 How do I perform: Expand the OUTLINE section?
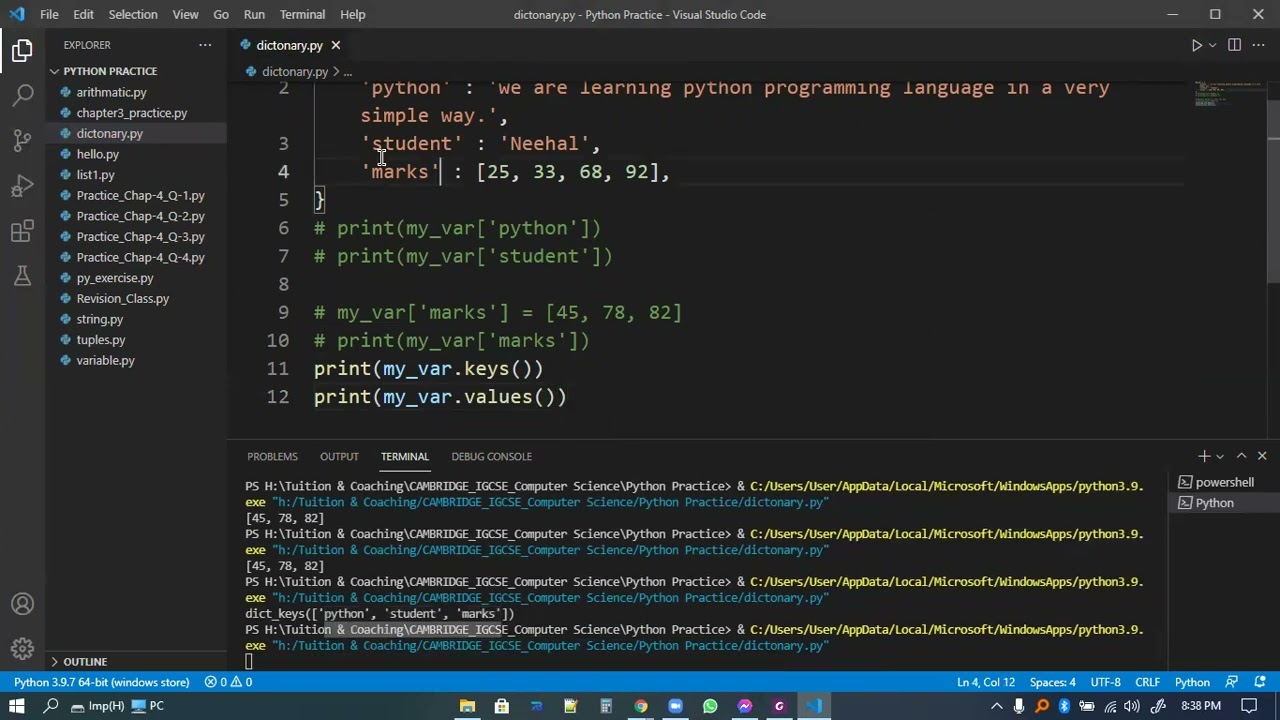[85, 661]
